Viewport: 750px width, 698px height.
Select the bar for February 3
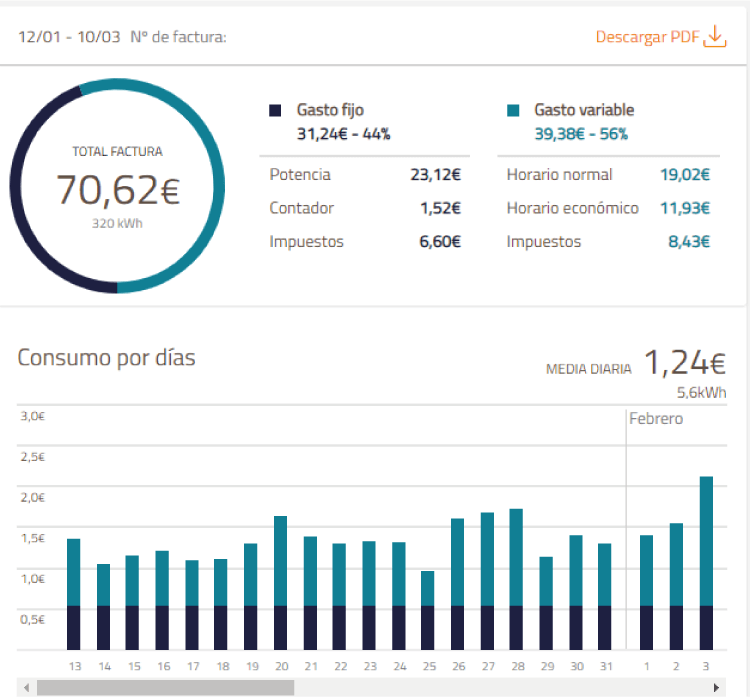706,563
